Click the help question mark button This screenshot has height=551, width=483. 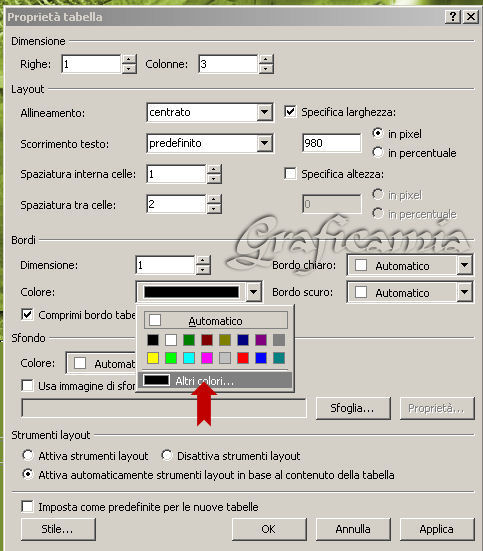tap(453, 17)
